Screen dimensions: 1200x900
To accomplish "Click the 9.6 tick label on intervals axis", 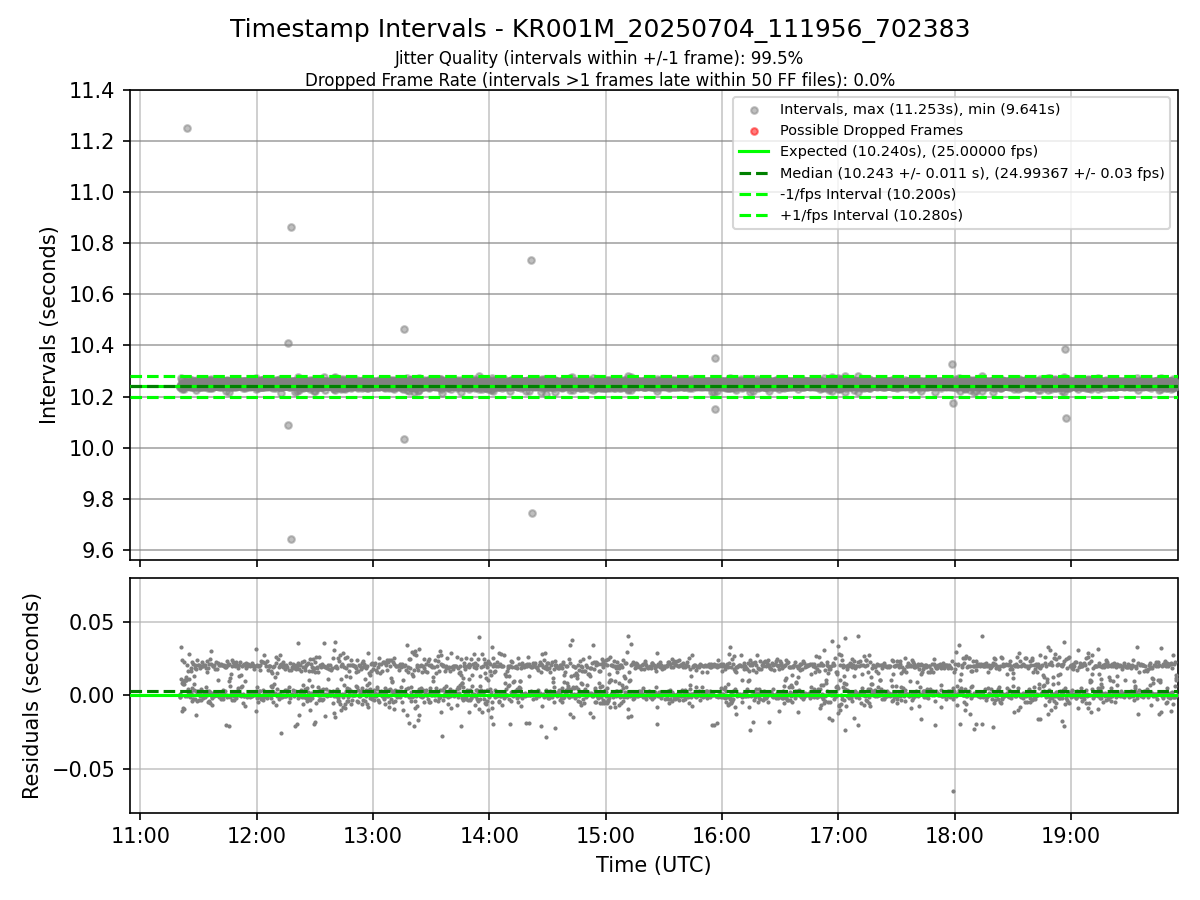I will click(100, 550).
